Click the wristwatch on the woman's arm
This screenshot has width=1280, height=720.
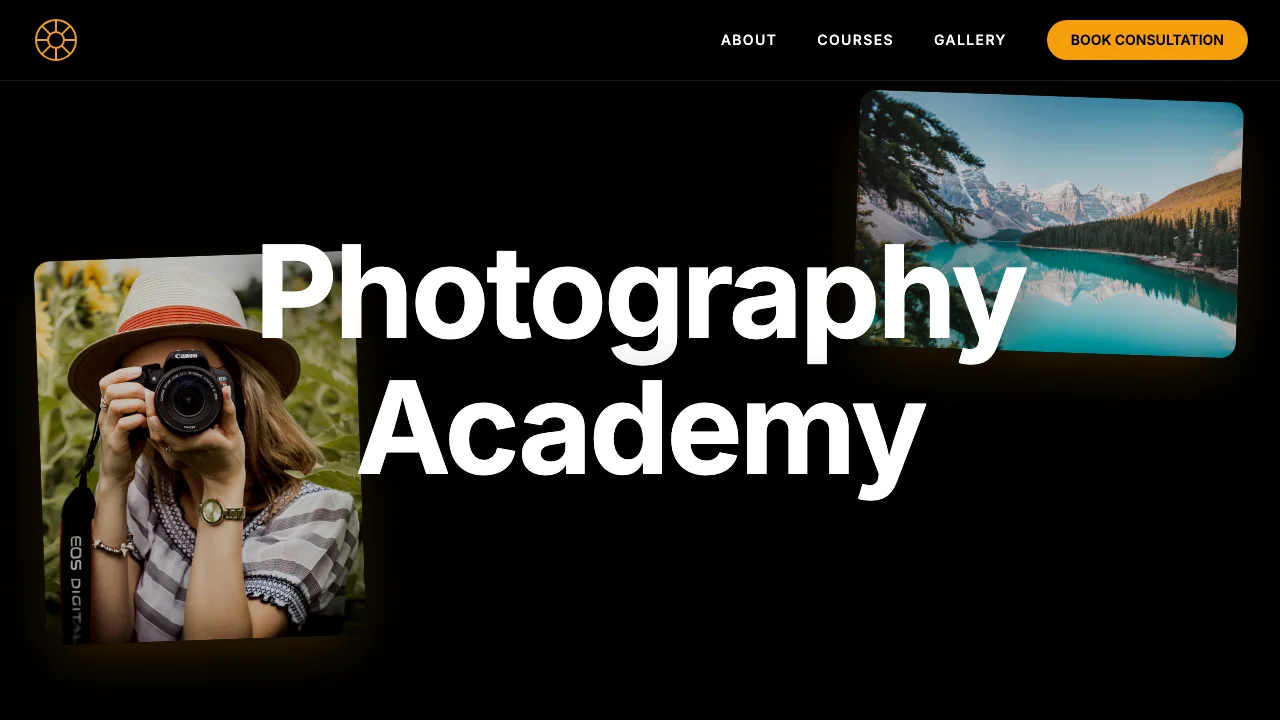coord(213,512)
